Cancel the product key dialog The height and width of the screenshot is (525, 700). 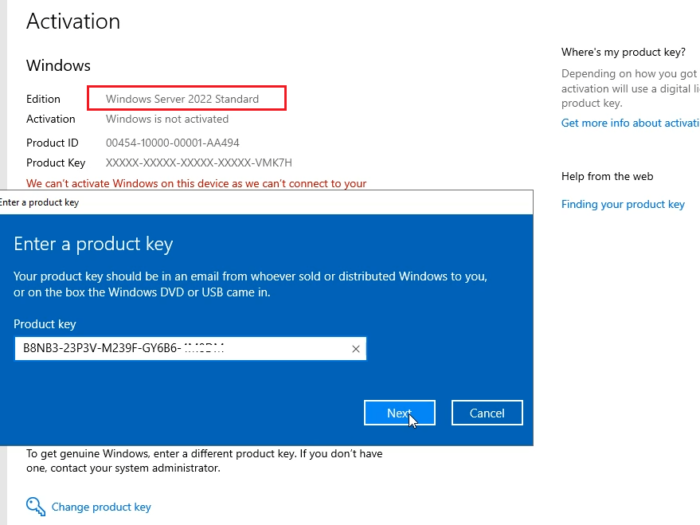[487, 413]
